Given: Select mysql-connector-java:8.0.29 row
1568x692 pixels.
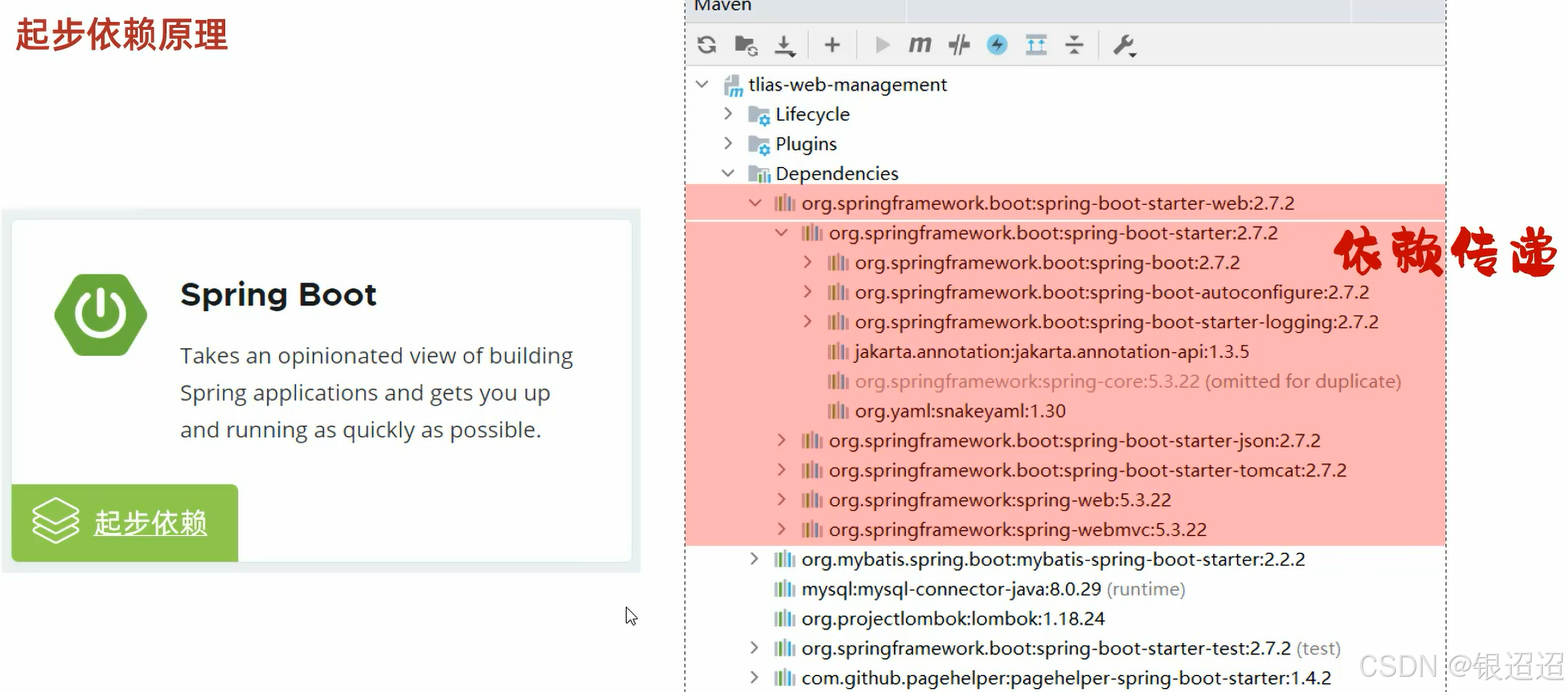Looking at the screenshot, I should [x=1065, y=589].
